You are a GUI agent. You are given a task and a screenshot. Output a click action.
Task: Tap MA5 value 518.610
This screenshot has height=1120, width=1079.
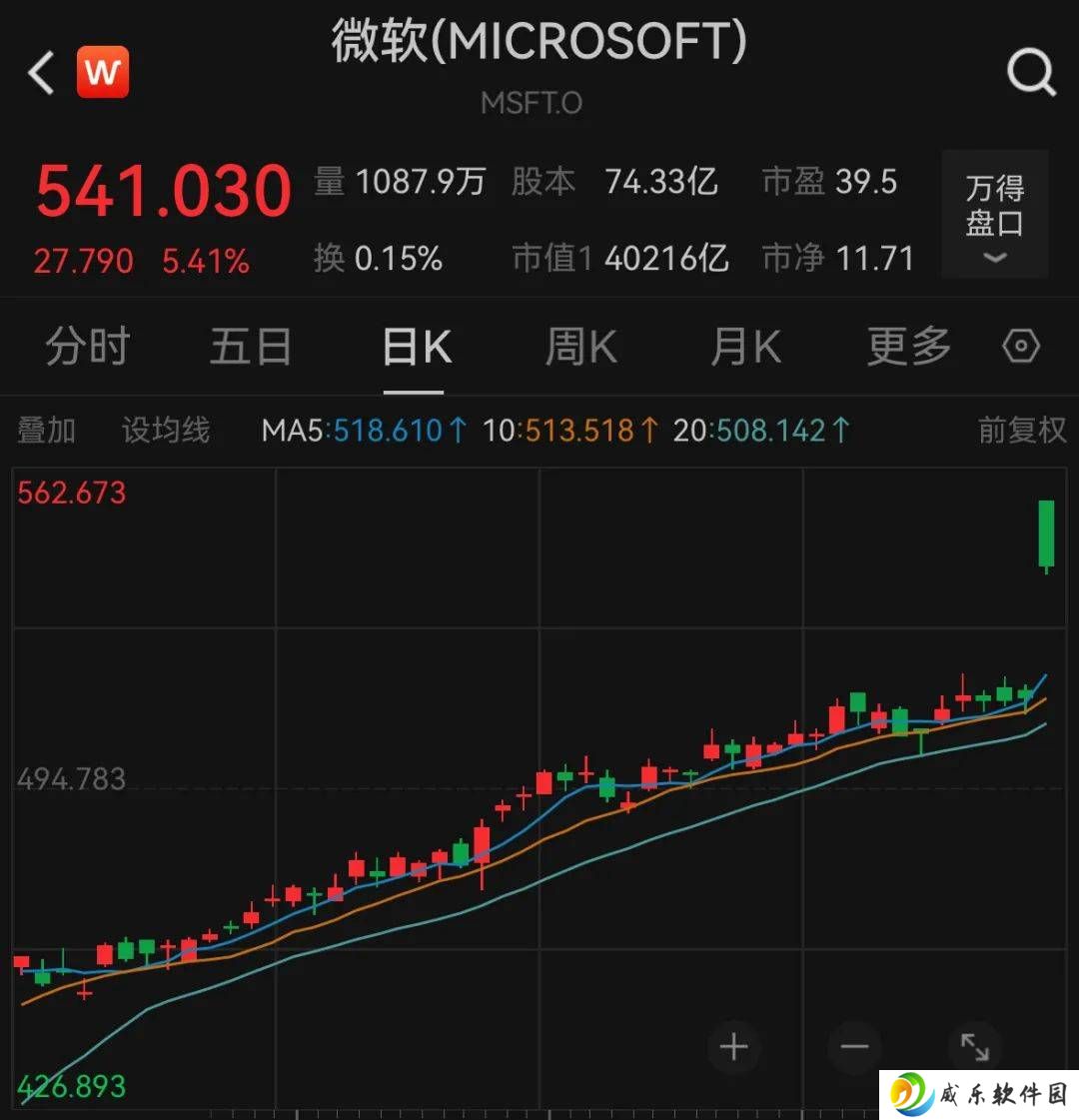click(x=388, y=431)
